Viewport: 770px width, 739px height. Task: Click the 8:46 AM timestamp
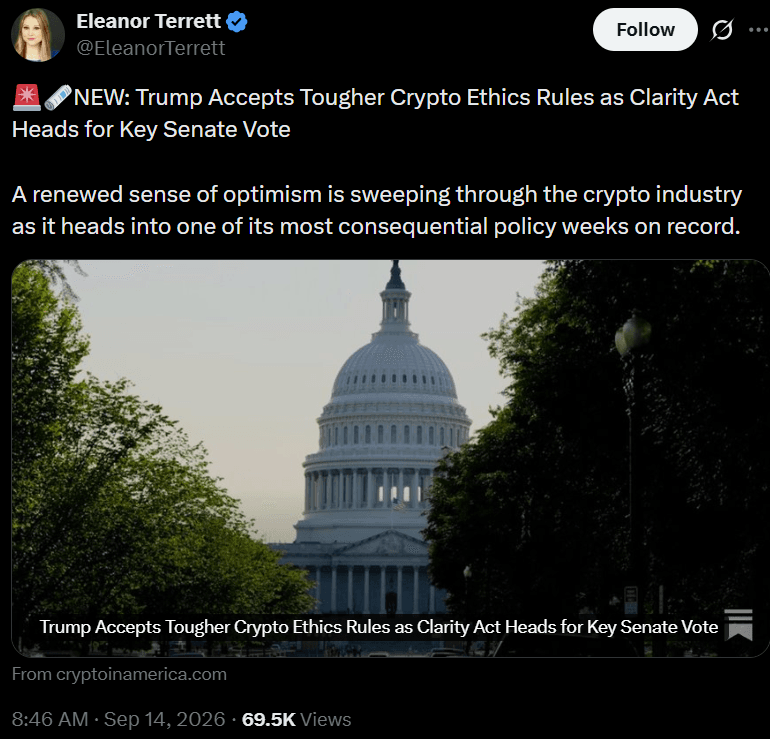pyautogui.click(x=50, y=719)
